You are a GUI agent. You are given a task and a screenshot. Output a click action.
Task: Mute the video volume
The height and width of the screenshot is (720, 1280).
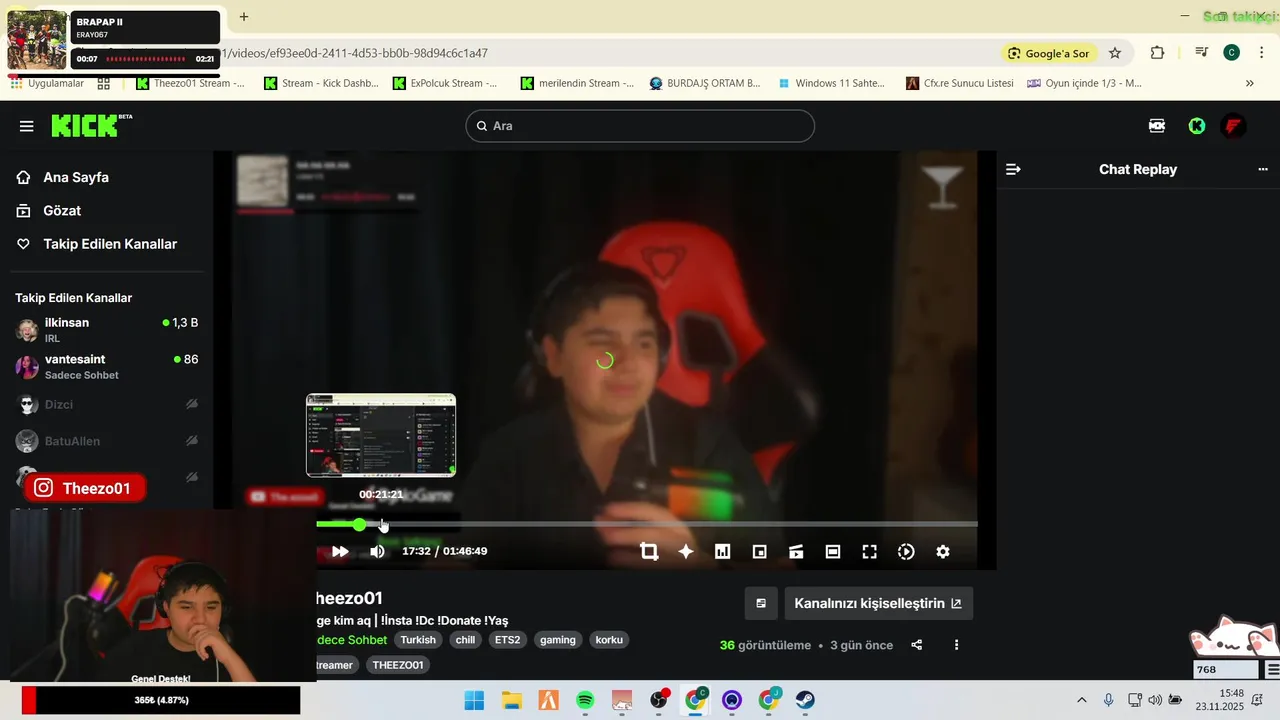[377, 551]
